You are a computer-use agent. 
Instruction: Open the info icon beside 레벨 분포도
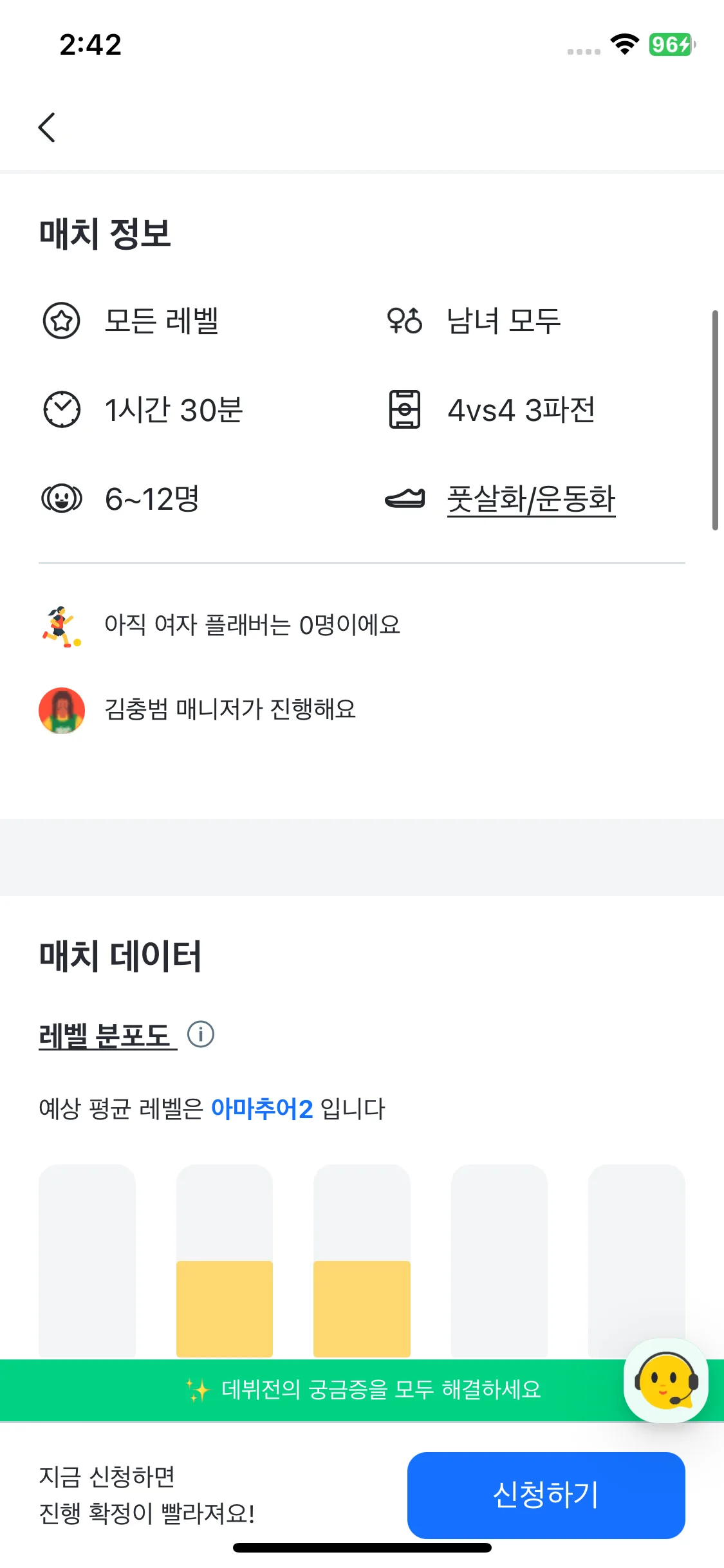pyautogui.click(x=201, y=1034)
